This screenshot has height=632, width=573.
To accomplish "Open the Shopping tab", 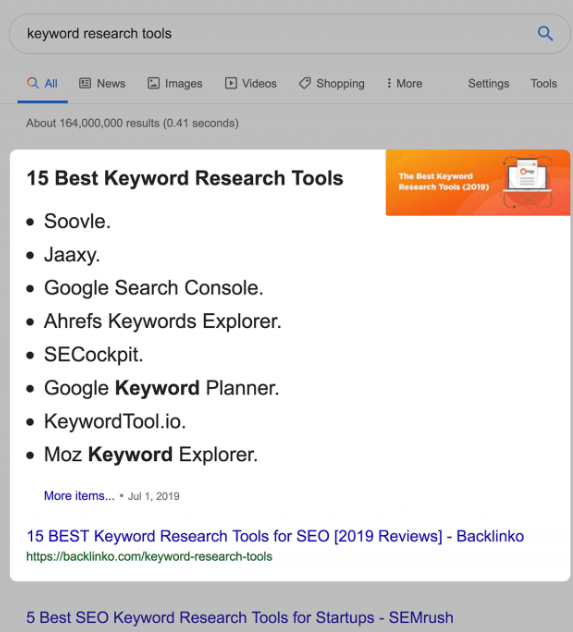I will coord(332,83).
